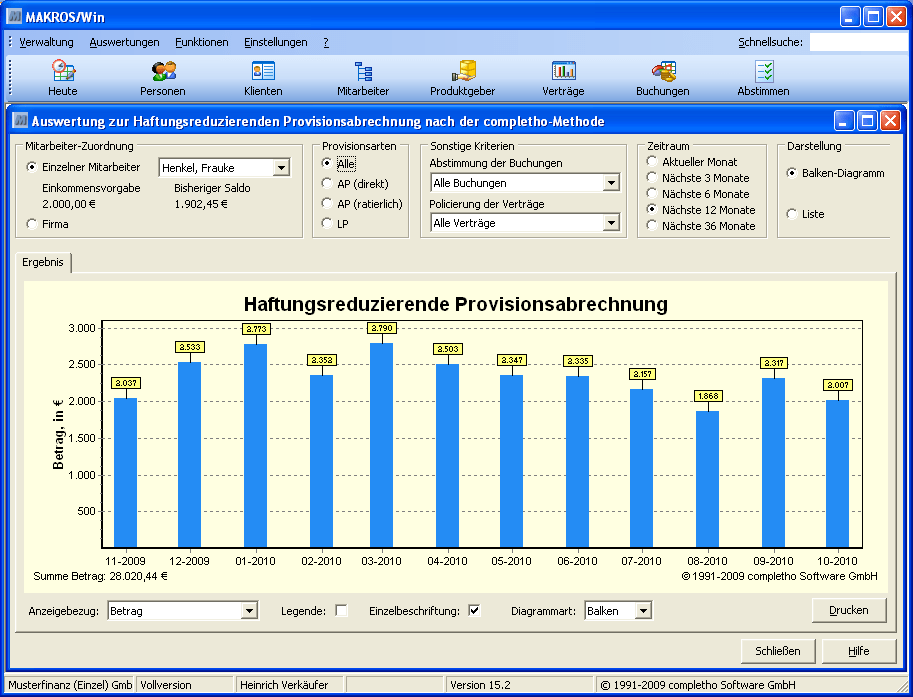Screen dimensions: 913x697
Task: Click the Hilfe button
Action: [859, 651]
